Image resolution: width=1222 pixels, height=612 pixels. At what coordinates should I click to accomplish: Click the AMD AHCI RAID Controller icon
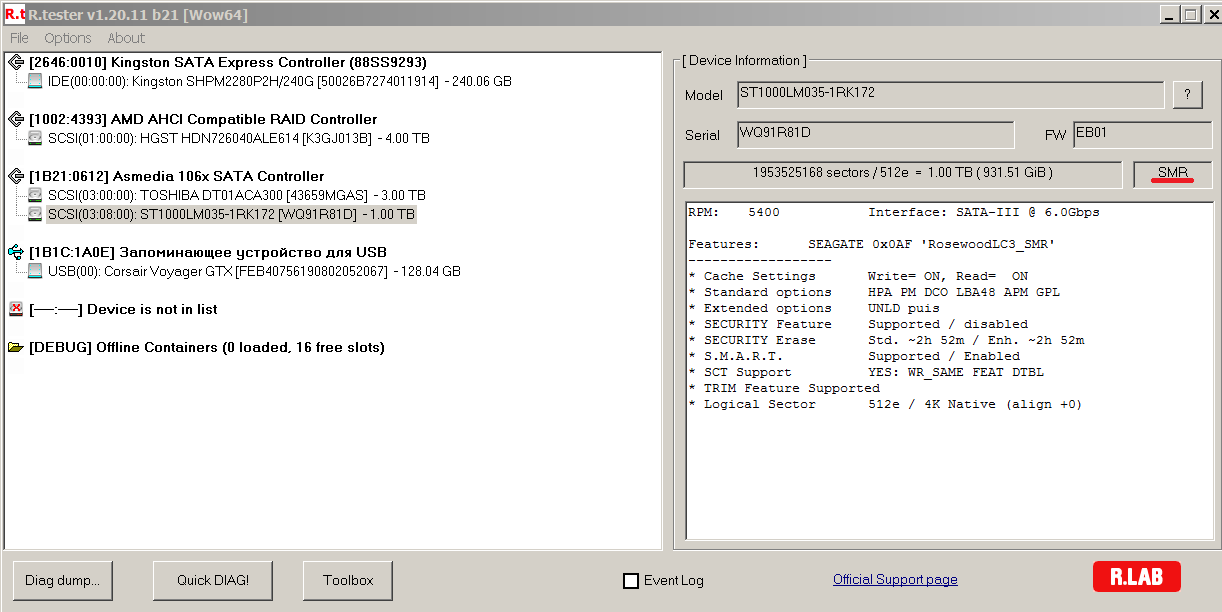16,119
